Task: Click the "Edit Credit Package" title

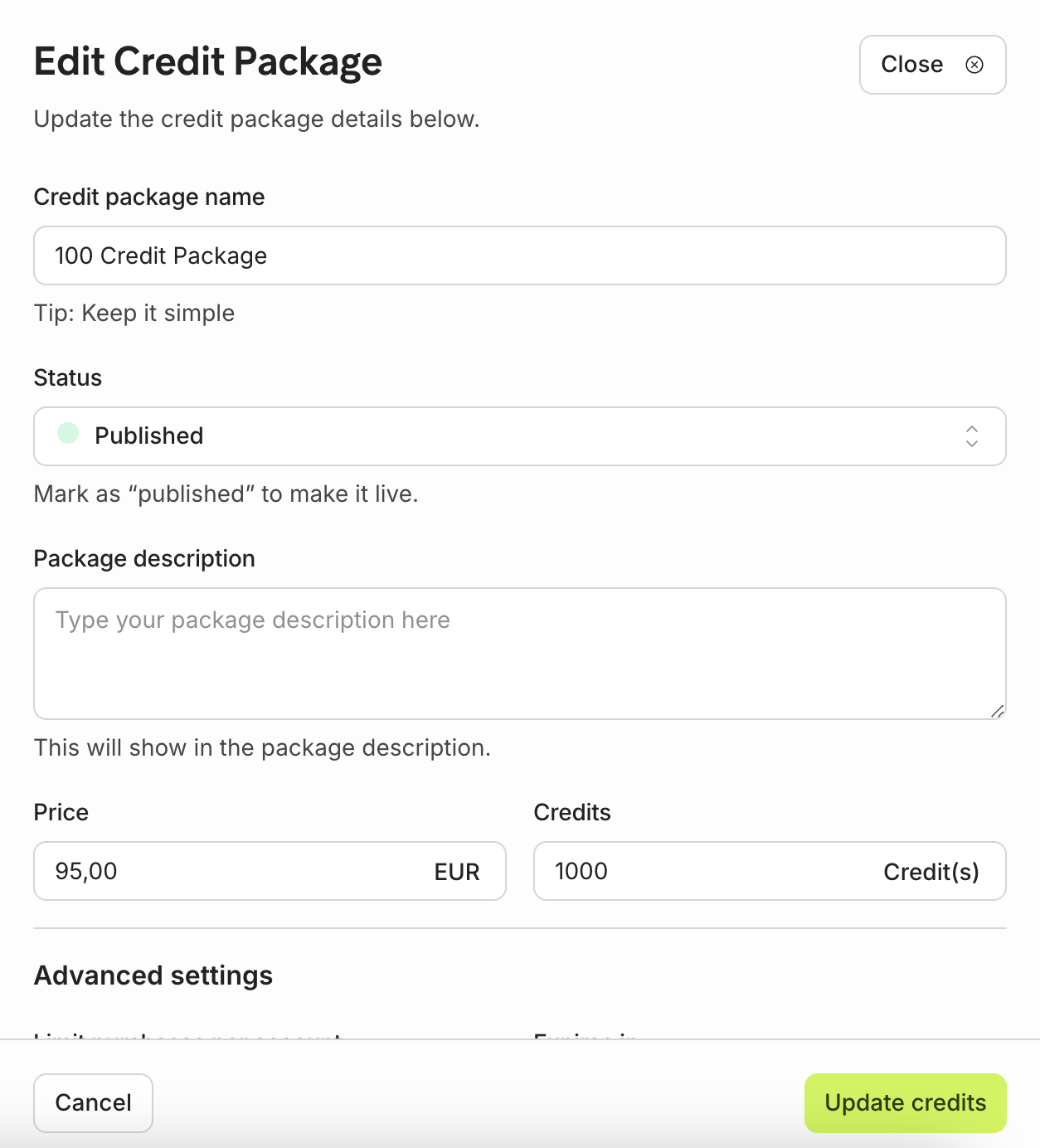Action: pyautogui.click(x=208, y=61)
